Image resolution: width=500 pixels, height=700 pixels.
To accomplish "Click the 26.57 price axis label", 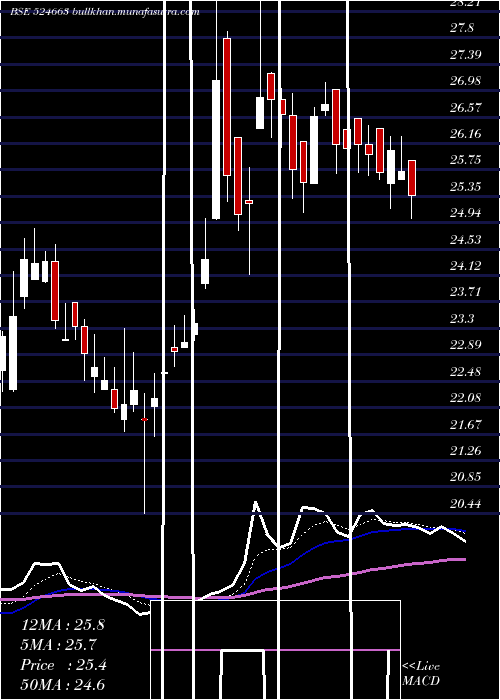I will pyautogui.click(x=465, y=108).
